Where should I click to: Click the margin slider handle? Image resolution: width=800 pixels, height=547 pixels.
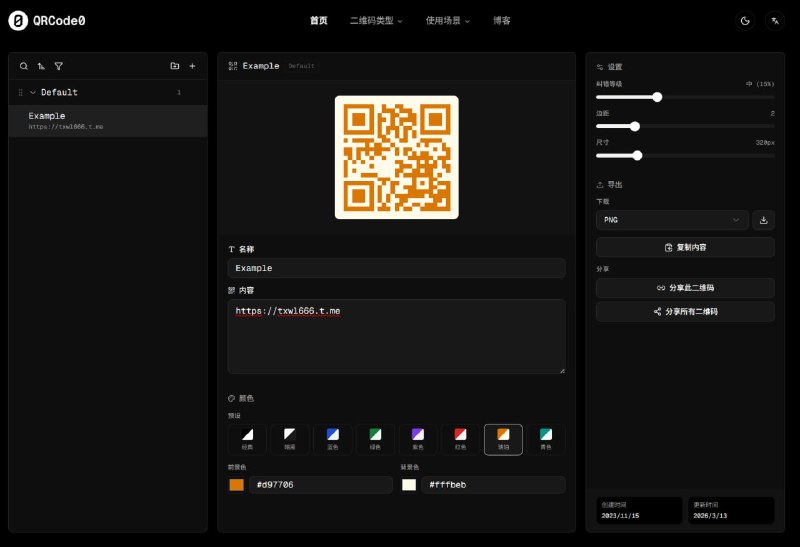pos(635,127)
